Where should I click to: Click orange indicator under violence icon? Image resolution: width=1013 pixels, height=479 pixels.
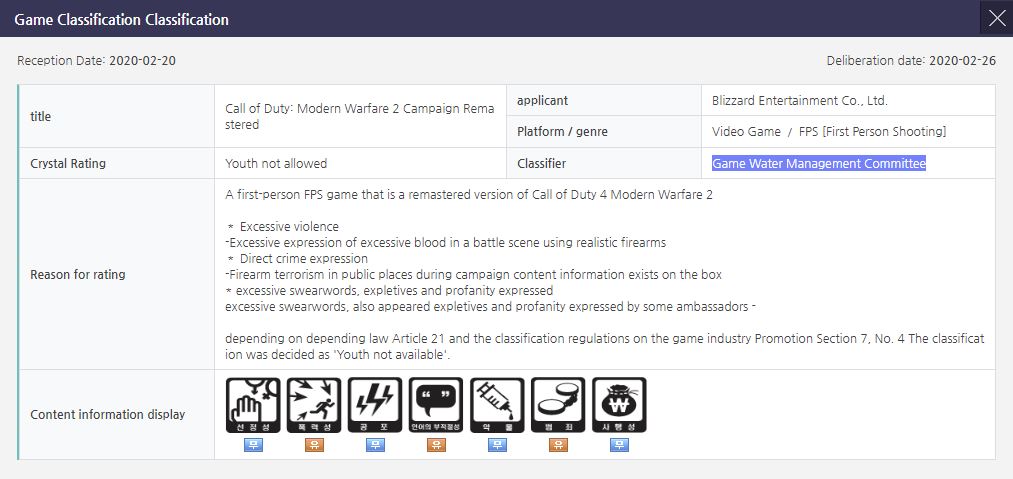click(314, 445)
